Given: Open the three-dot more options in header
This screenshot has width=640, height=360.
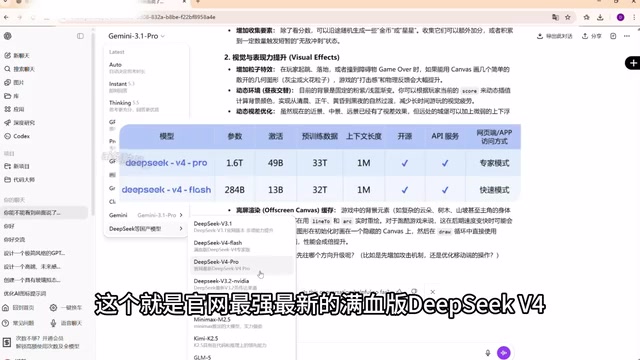Looking at the screenshot, I should point(627,36).
